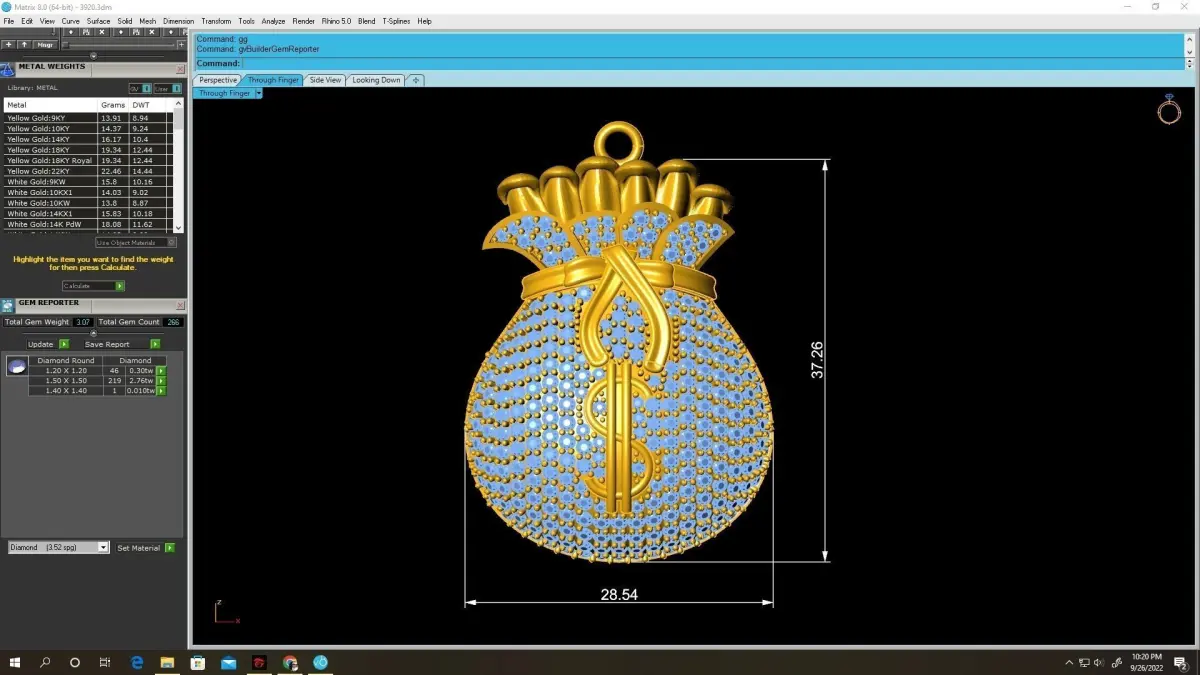Image resolution: width=1200 pixels, height=675 pixels.
Task: Expand the command history with right-side arrow
Action: click(1188, 63)
